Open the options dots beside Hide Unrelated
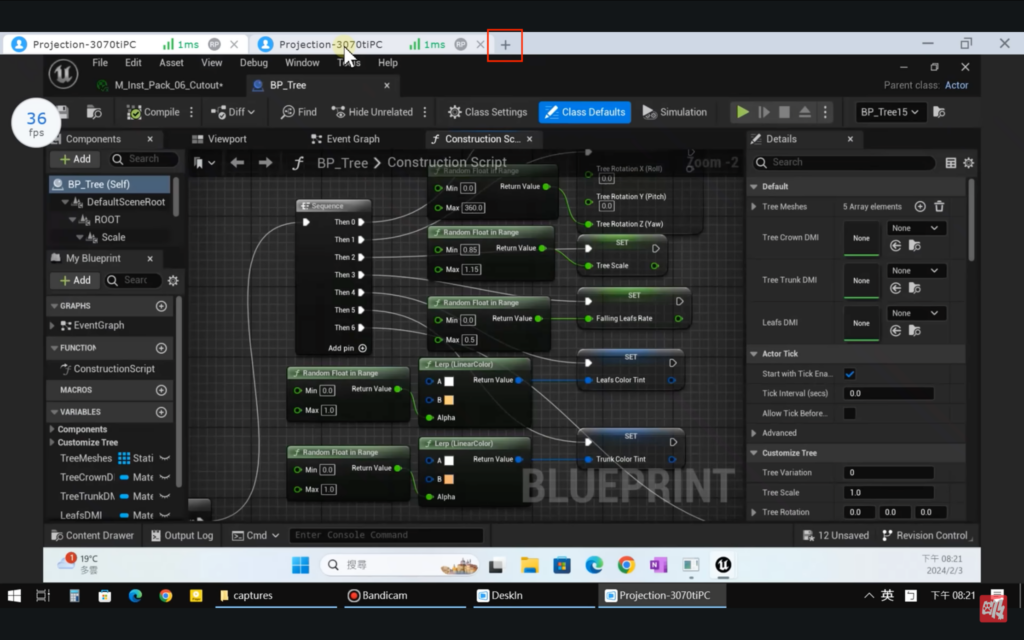 425,112
